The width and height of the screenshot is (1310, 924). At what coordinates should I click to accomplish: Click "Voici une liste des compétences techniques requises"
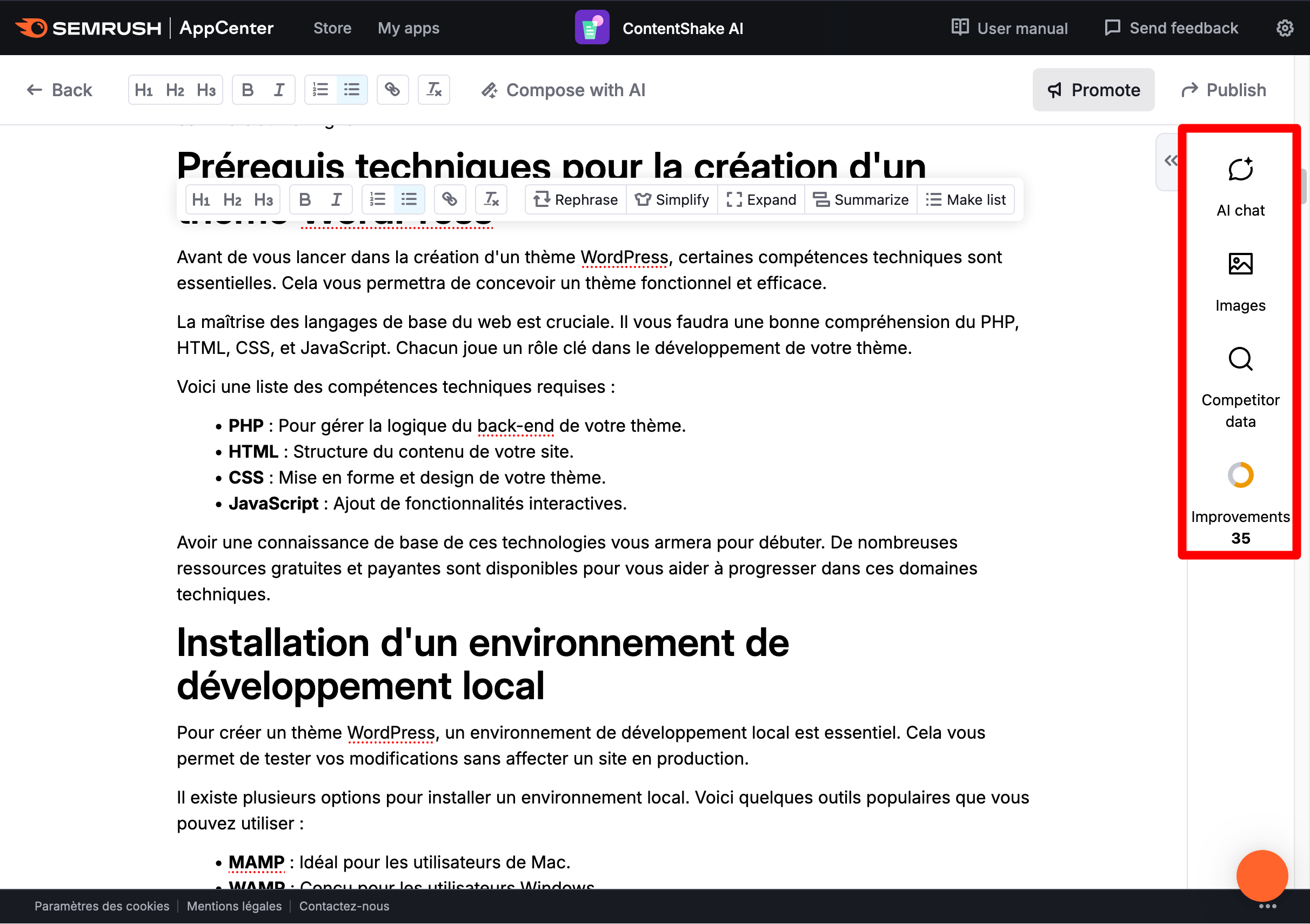396,387
